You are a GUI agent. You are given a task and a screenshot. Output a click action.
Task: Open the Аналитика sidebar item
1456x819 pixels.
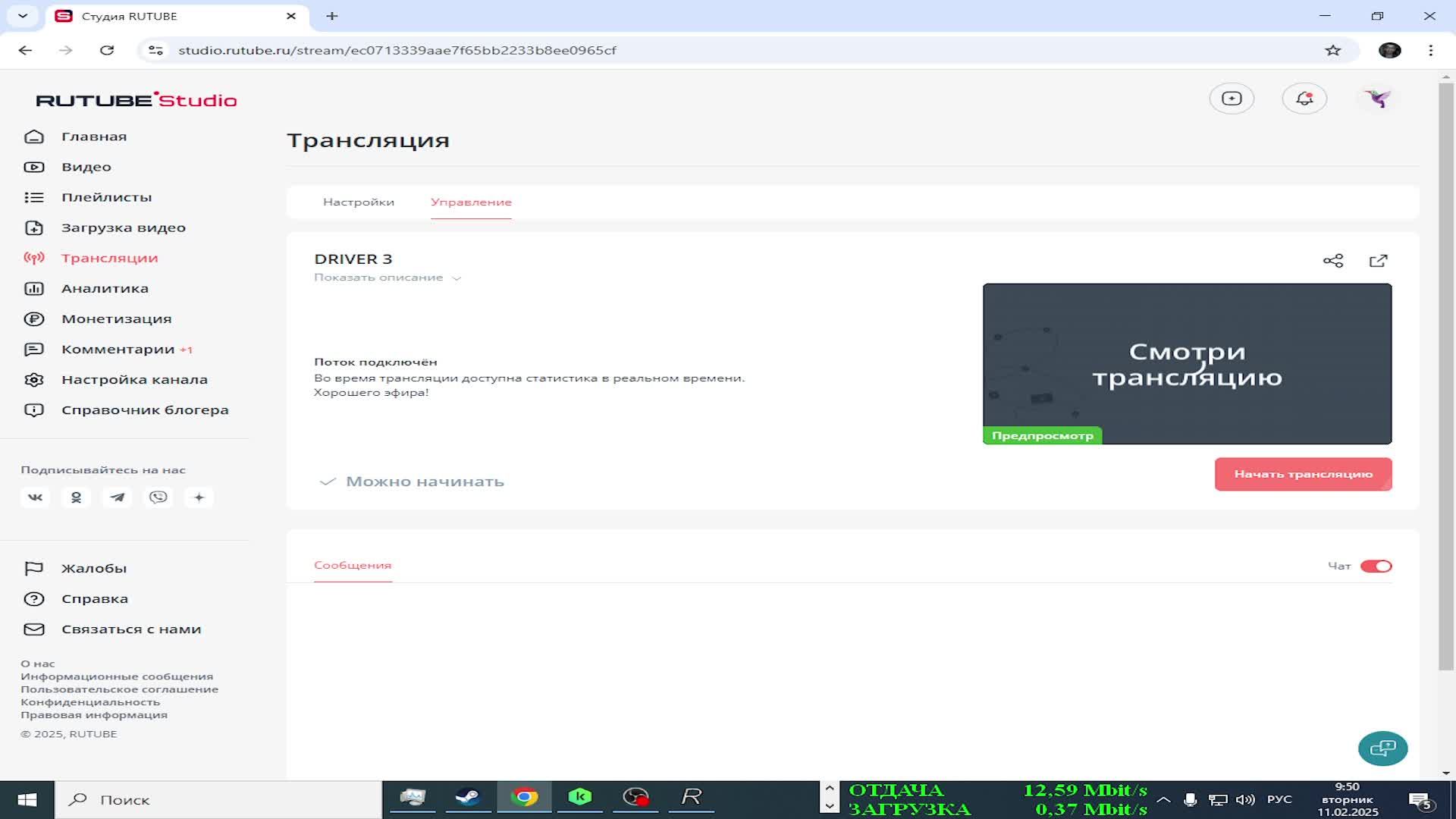(x=105, y=289)
